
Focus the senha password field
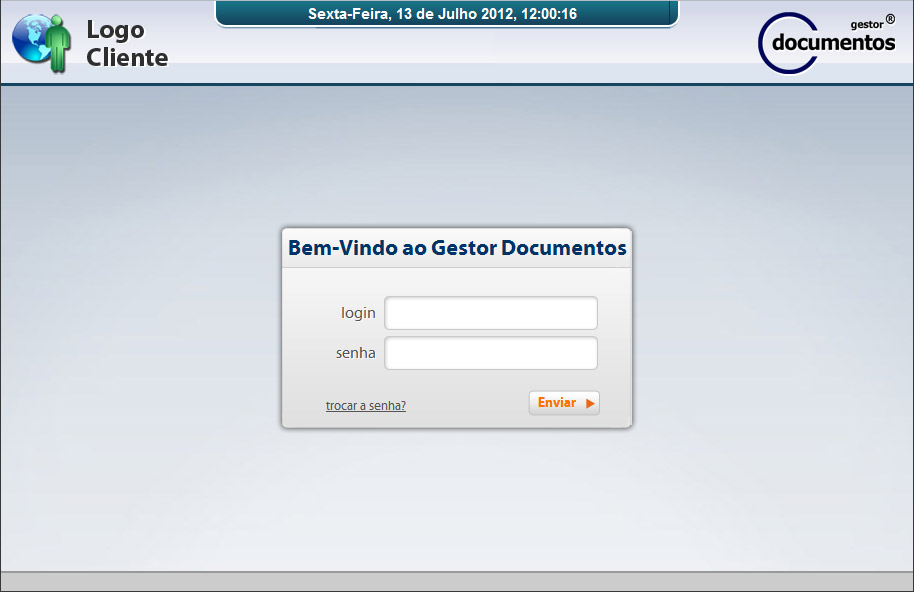point(491,353)
